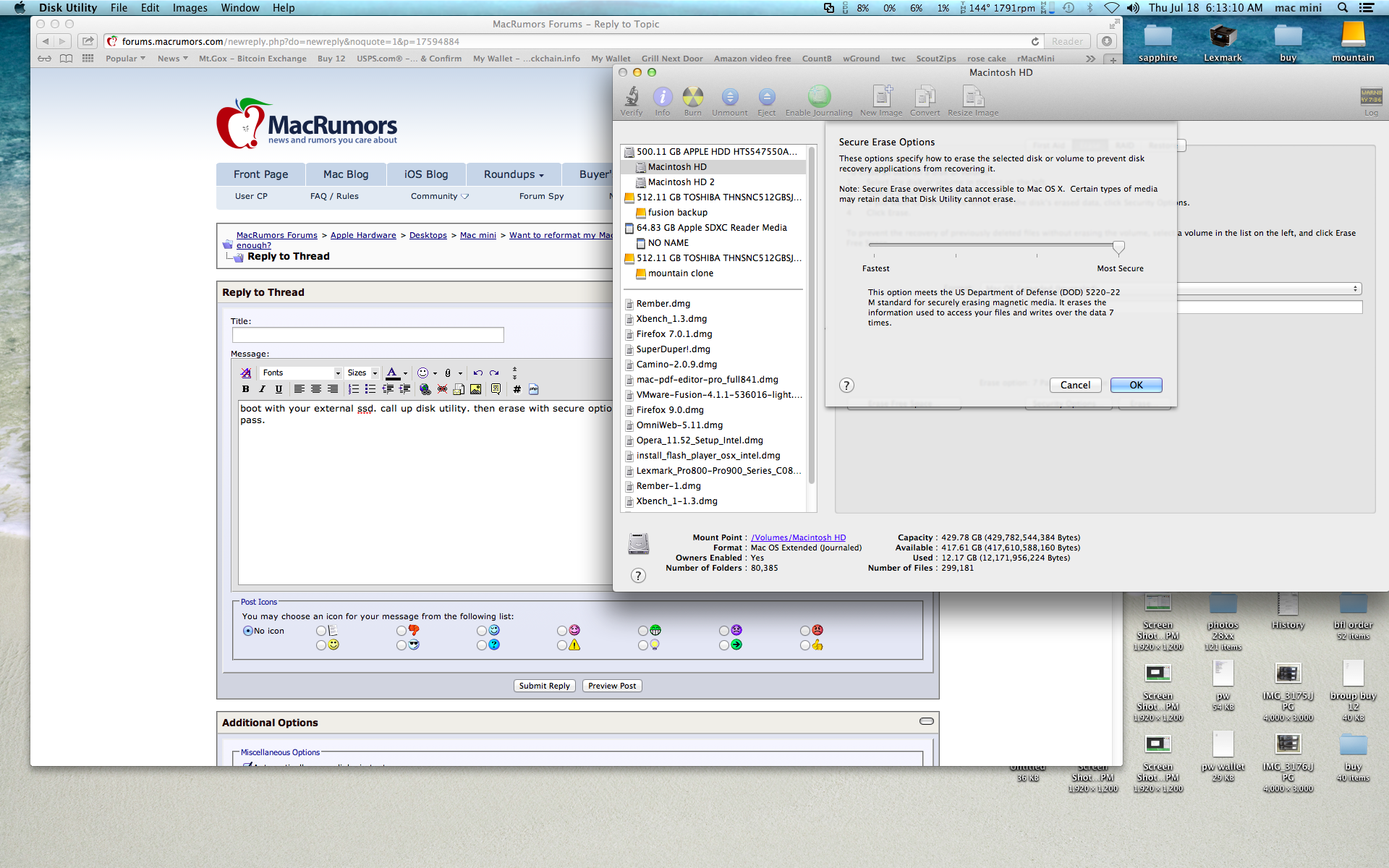Select the No icon radio button
1389x868 pixels.
click(x=248, y=631)
